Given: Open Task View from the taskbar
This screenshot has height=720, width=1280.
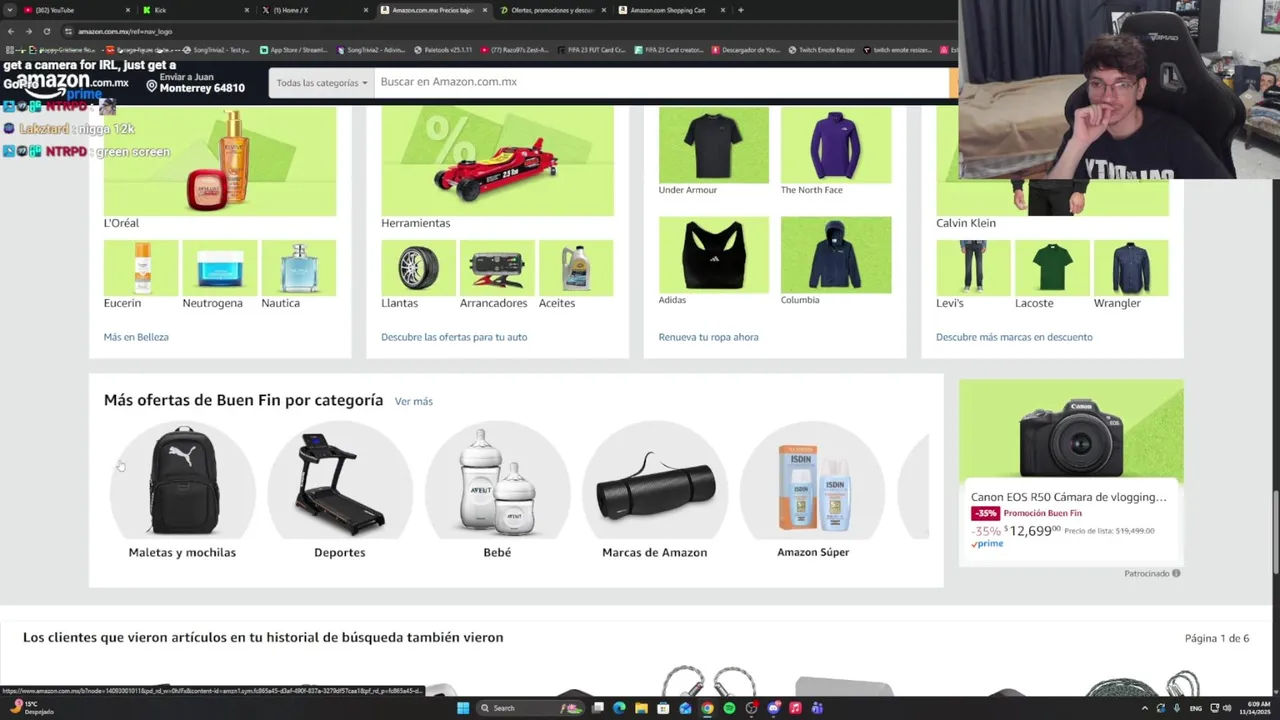Looking at the screenshot, I should (x=598, y=708).
